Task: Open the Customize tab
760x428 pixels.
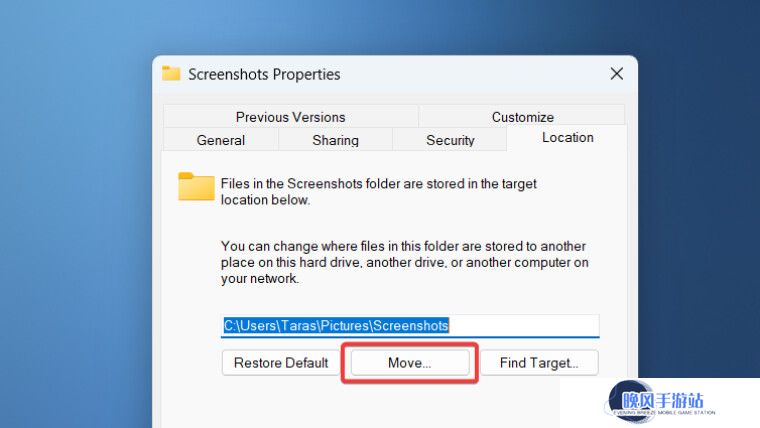Action: (x=522, y=117)
